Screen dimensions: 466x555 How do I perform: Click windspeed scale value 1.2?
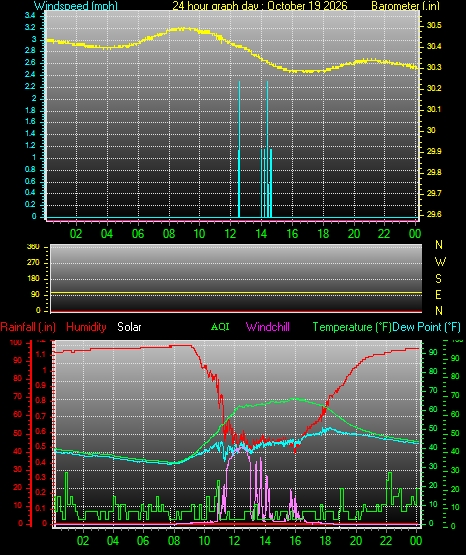click(x=30, y=145)
